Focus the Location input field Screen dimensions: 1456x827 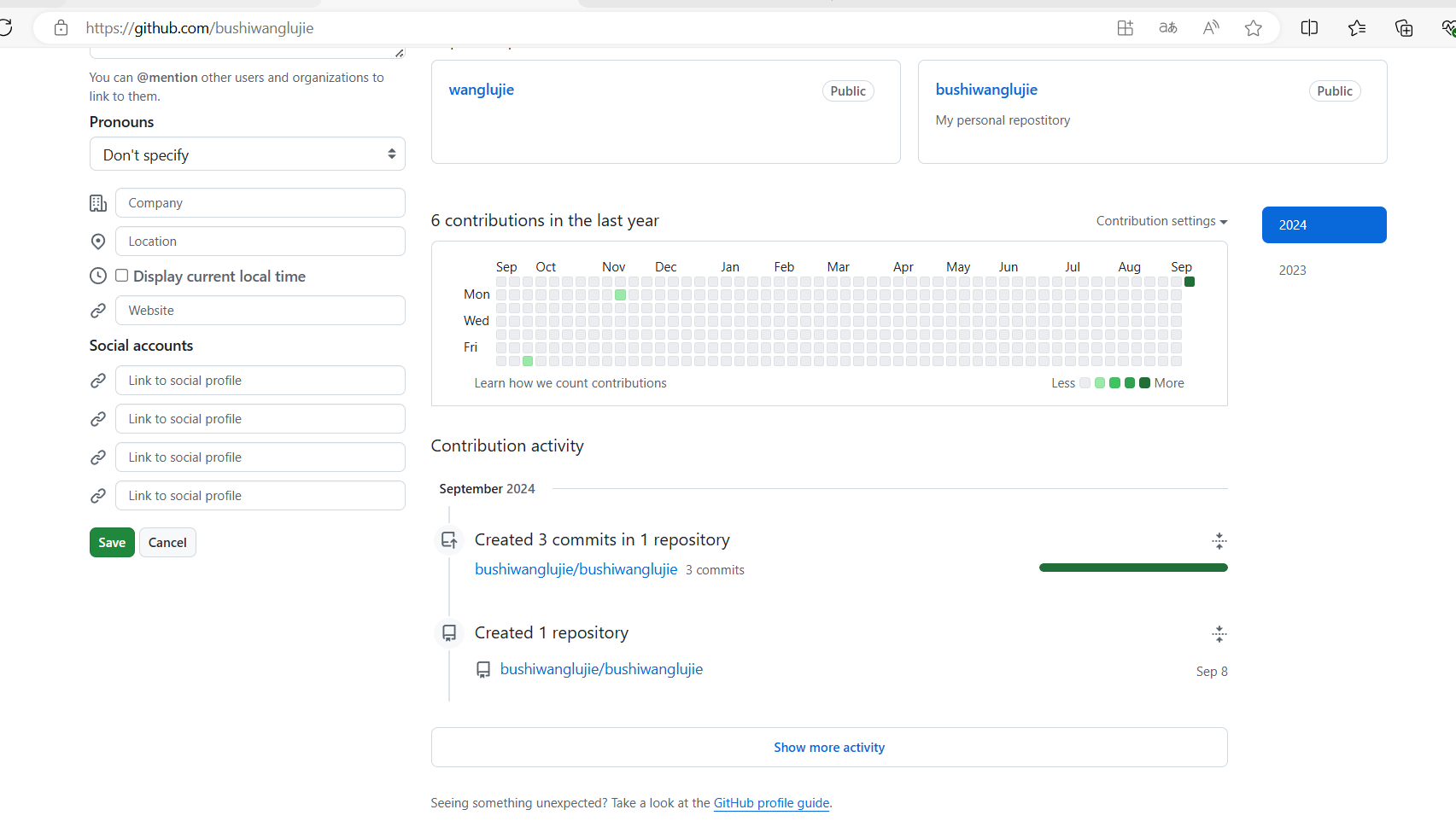260,242
